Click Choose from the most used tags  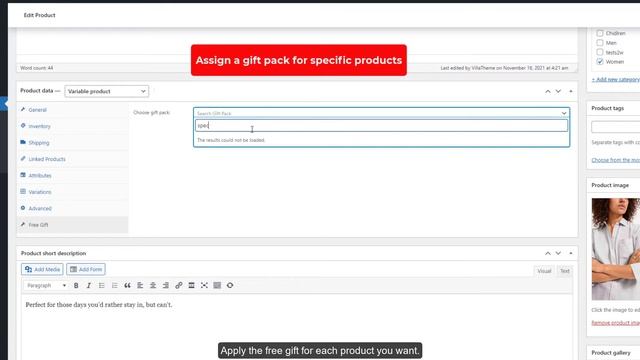coord(616,160)
